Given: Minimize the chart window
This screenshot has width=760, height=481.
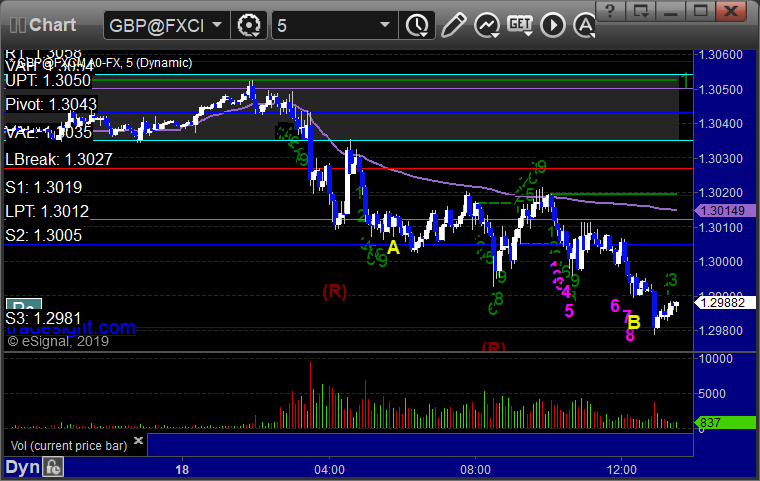Looking at the screenshot, I should point(670,11).
